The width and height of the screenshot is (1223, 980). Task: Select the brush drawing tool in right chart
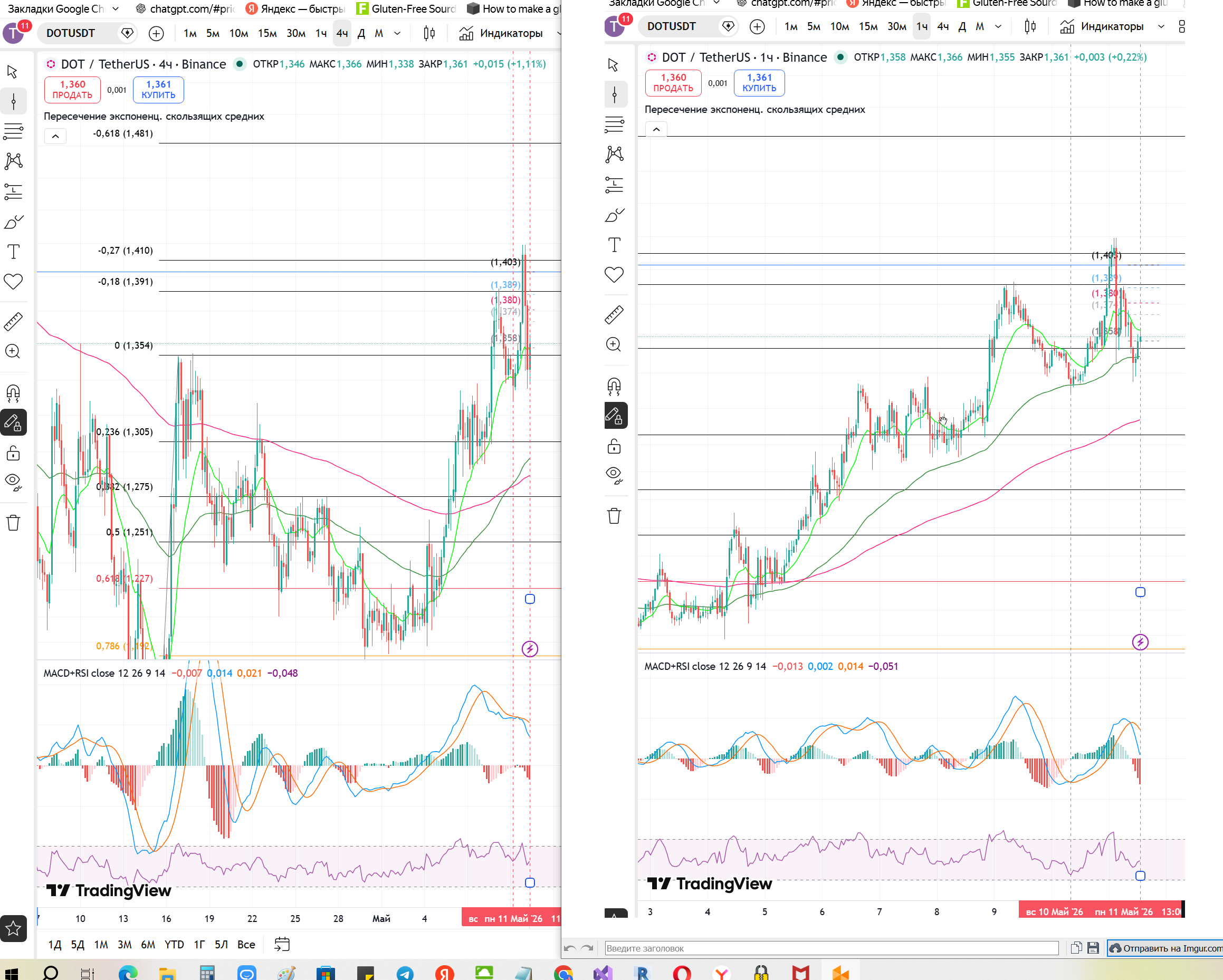614,214
